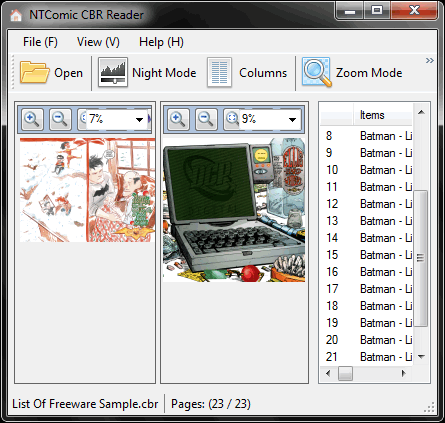This screenshot has height=423, width=445.
Task: Open the View (V) menu
Action: click(98, 42)
